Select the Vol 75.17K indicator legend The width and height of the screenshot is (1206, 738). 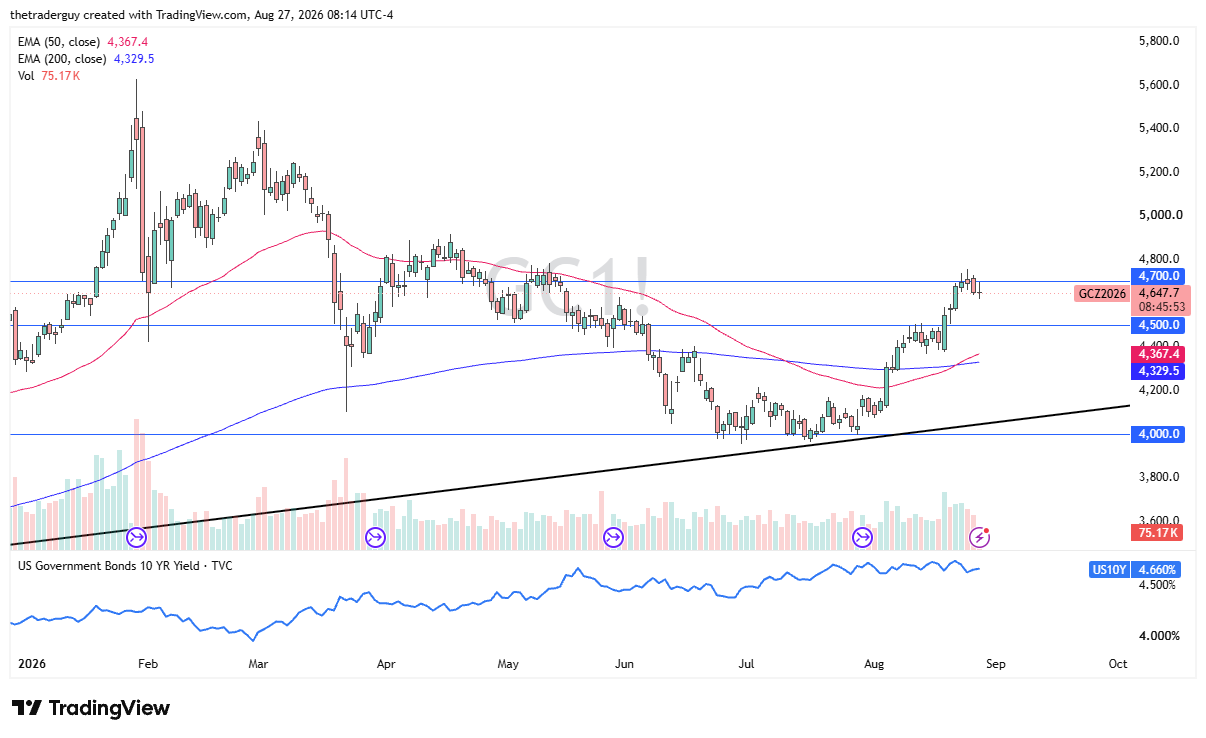[x=49, y=76]
